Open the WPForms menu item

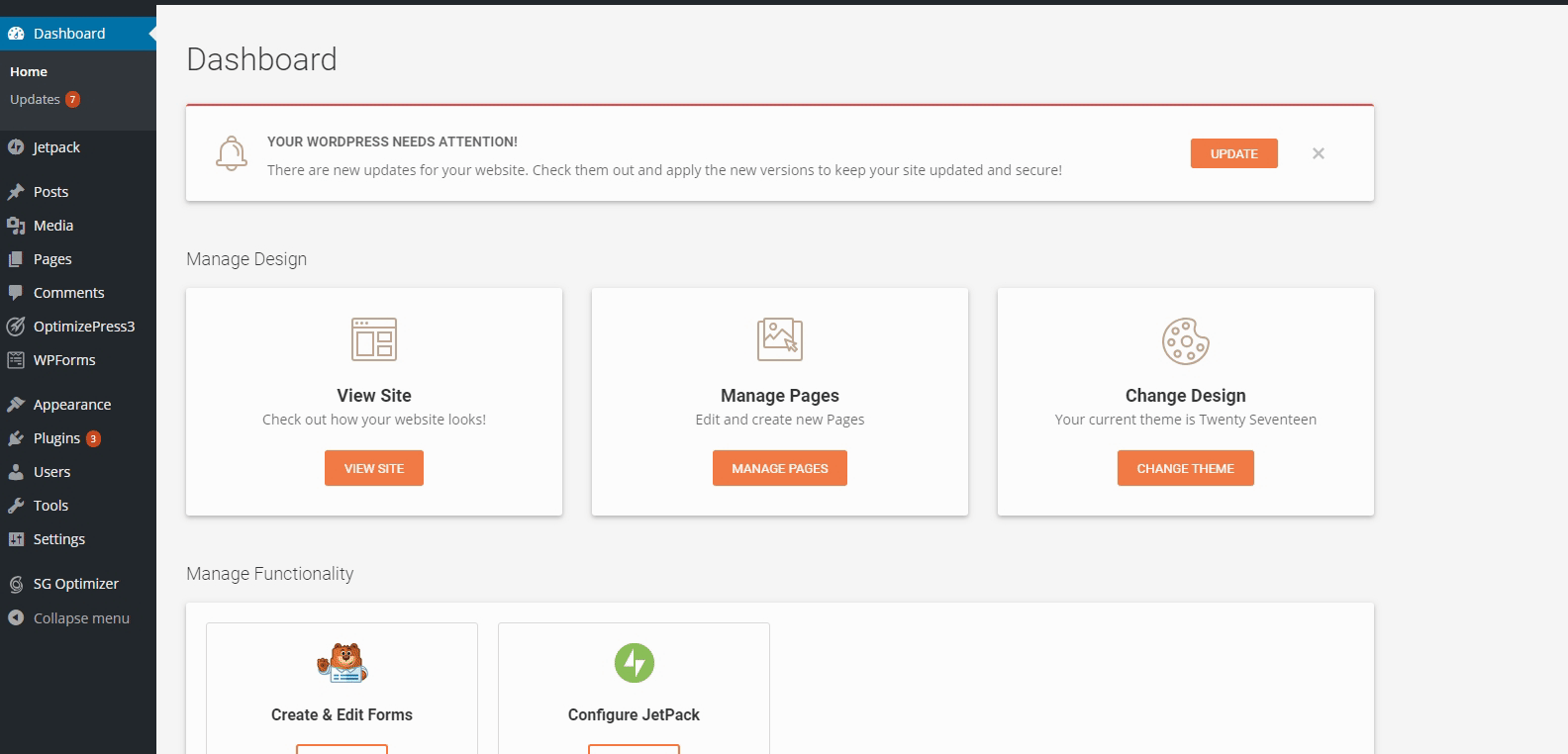(x=78, y=360)
